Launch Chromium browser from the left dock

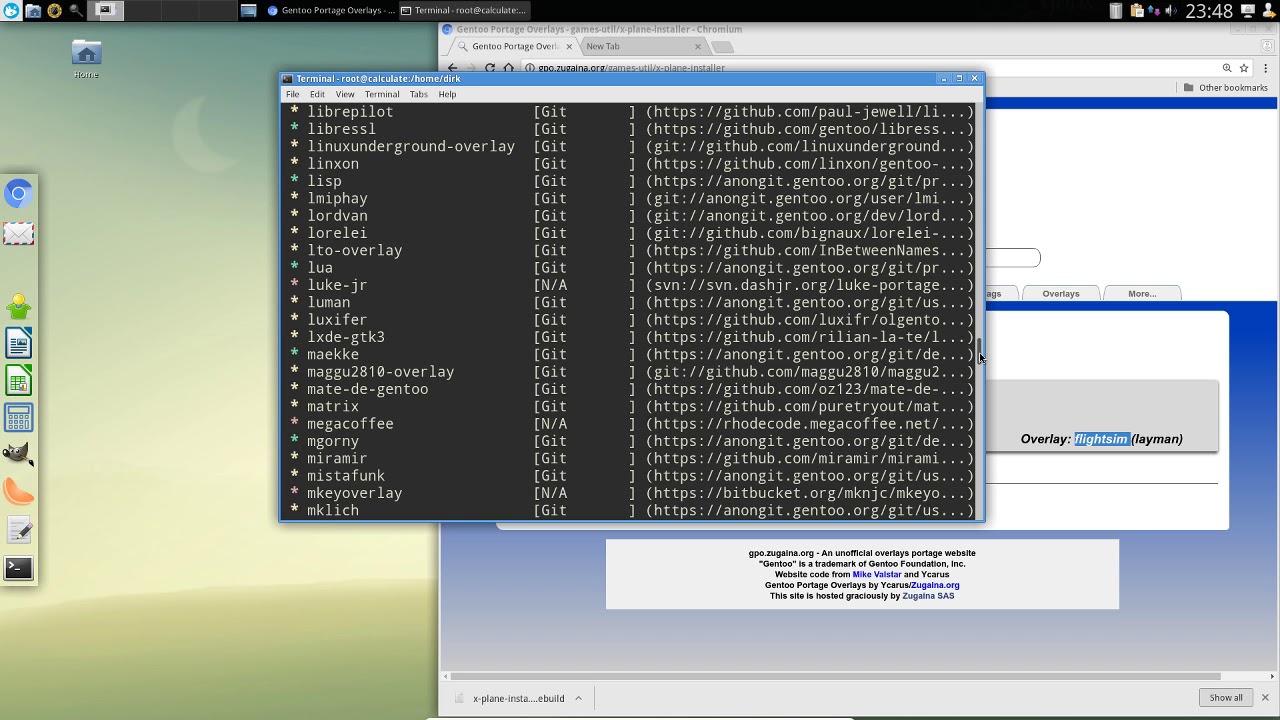click(18, 193)
